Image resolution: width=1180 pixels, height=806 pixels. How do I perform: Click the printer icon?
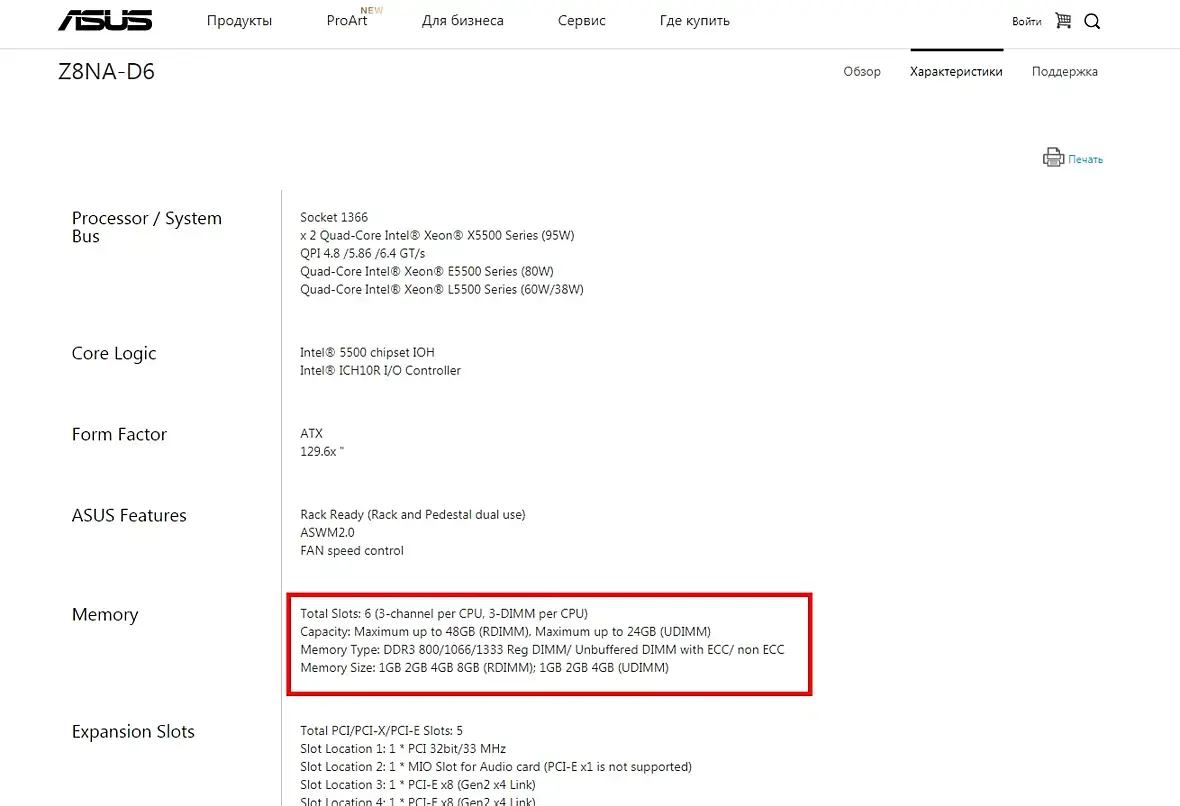tap(1053, 157)
